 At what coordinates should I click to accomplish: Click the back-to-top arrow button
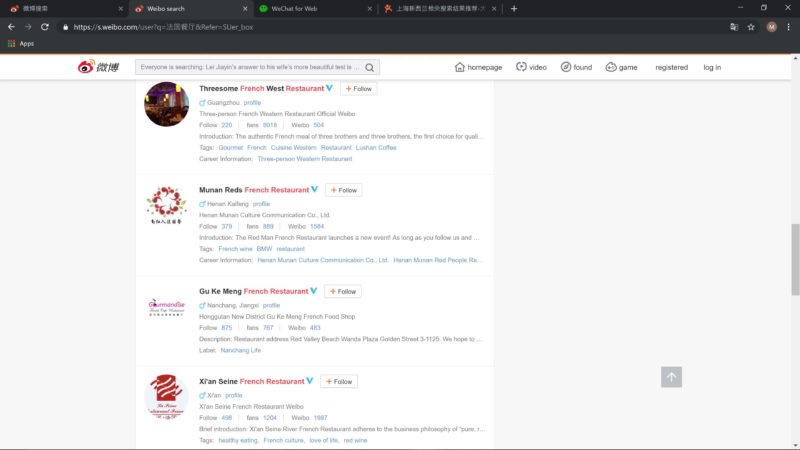[x=671, y=377]
